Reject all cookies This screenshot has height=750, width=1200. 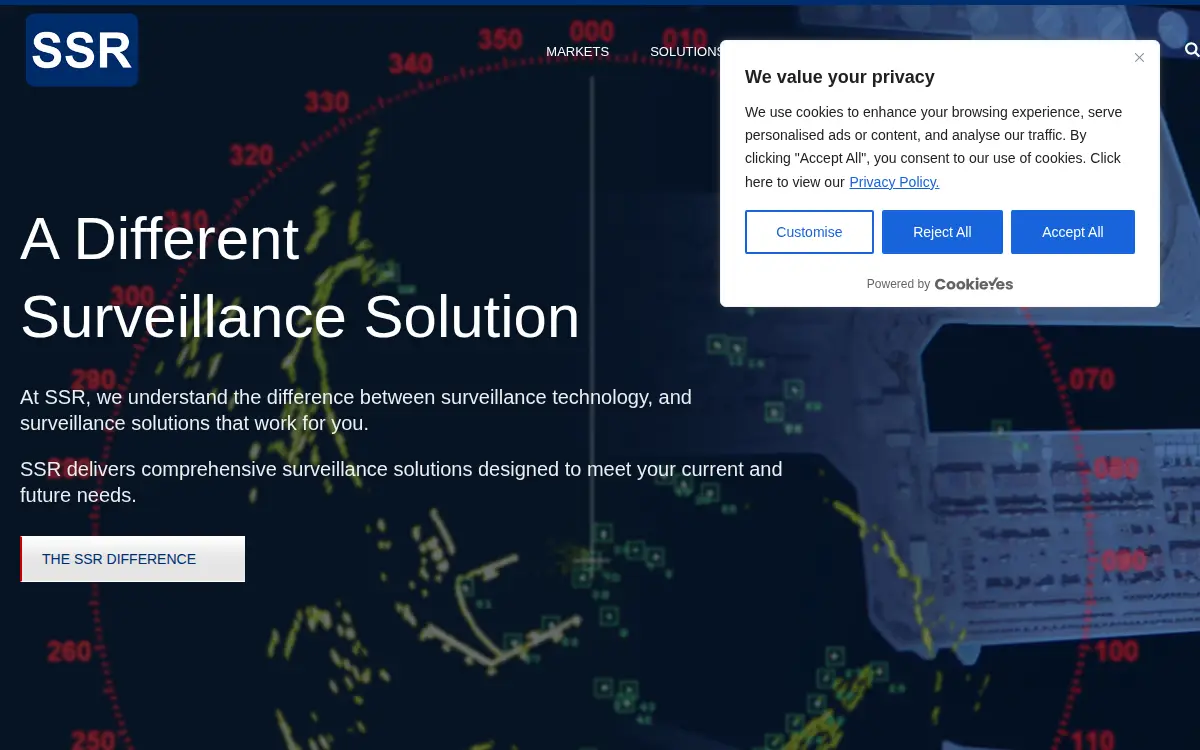tap(942, 232)
